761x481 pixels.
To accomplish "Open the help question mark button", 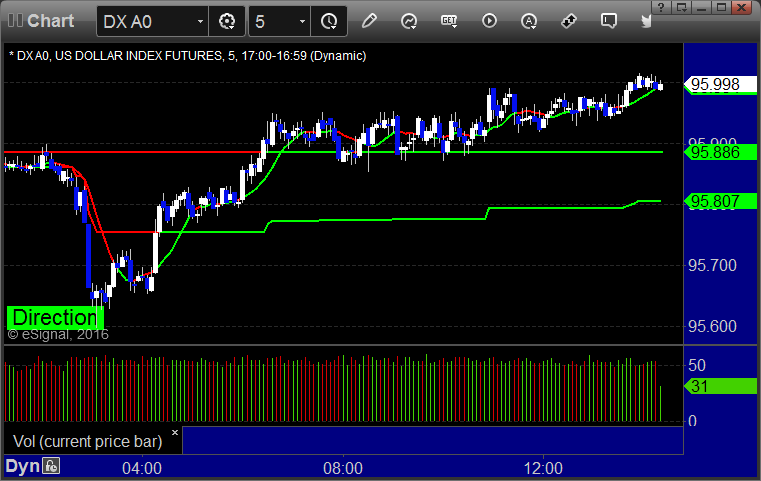I will click(661, 7).
